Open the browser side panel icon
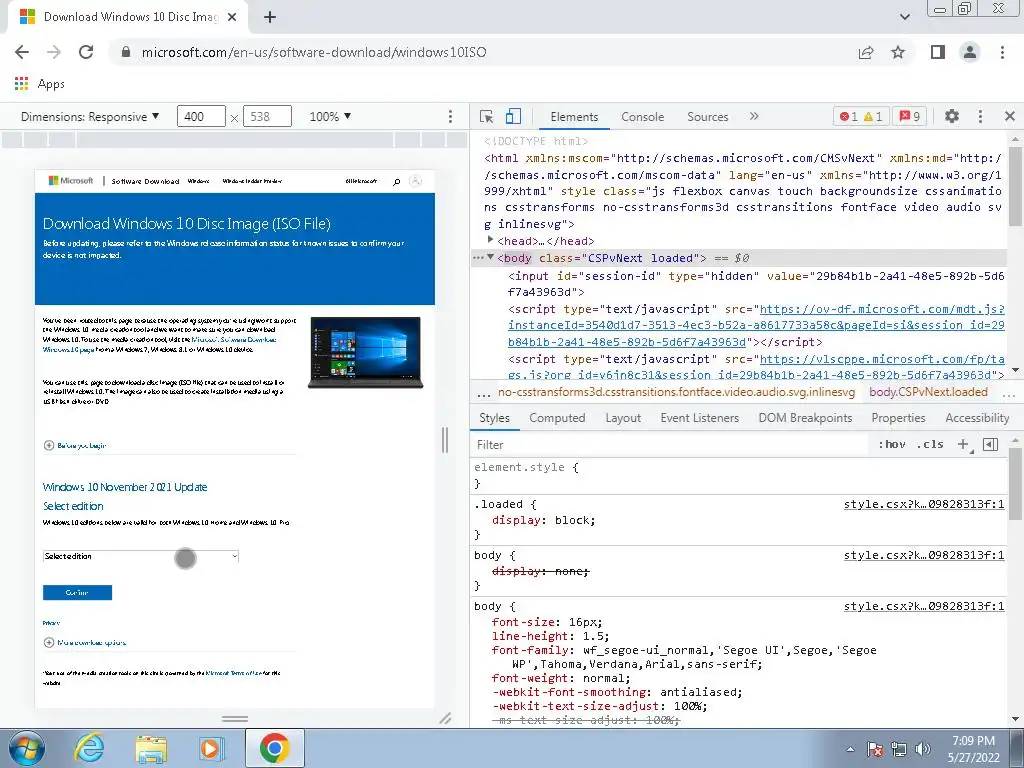 click(x=938, y=52)
